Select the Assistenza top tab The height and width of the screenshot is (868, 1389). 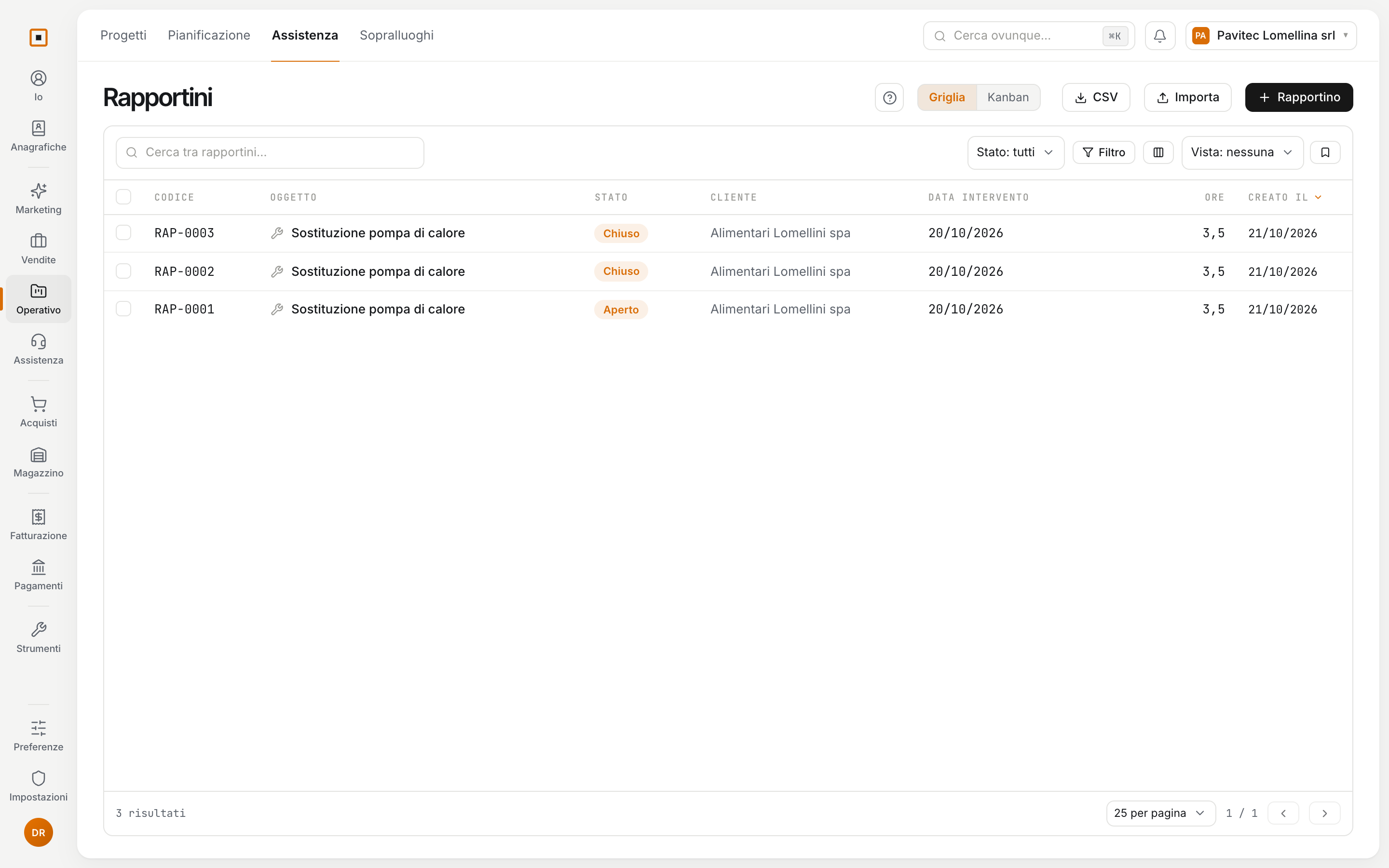(305, 36)
